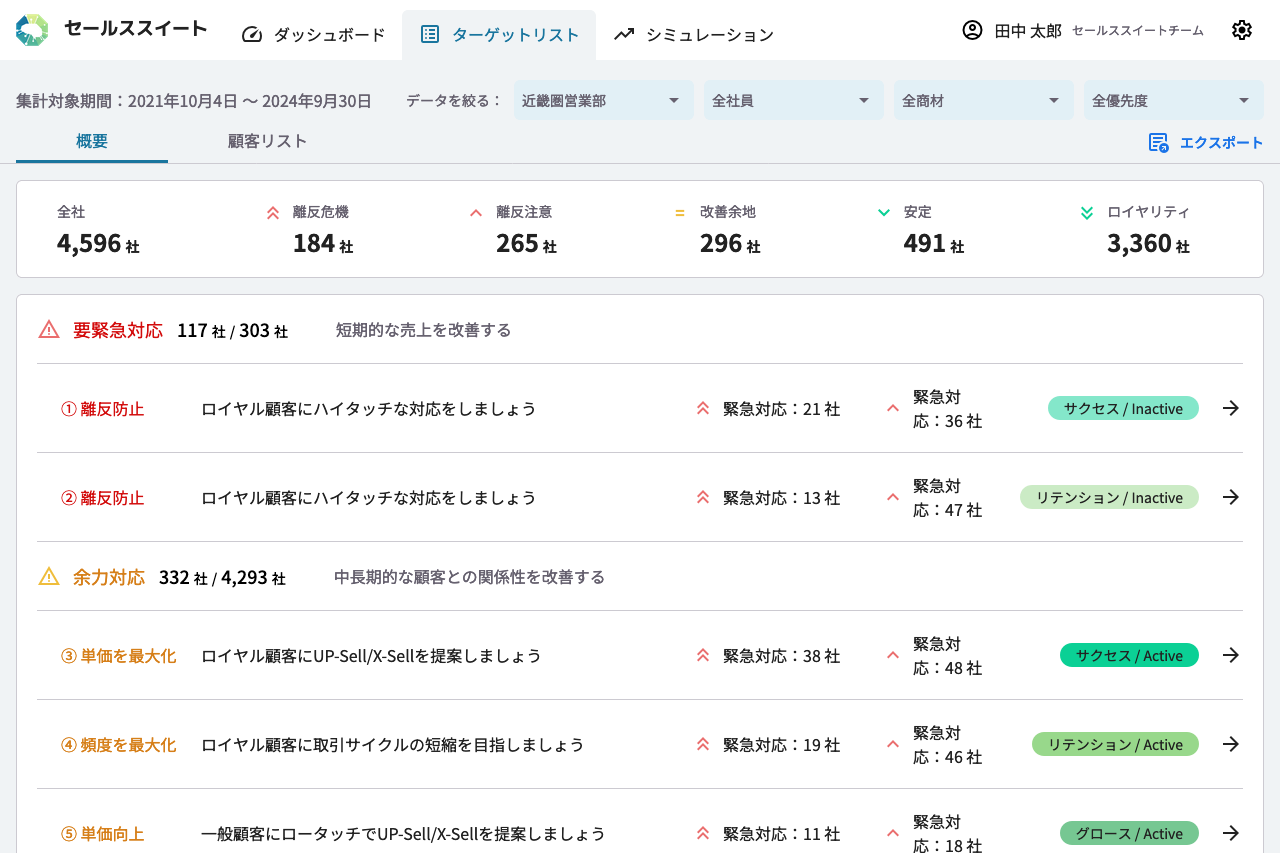This screenshot has height=853, width=1280.
Task: Click the text ロイヤル顧客に取引サイクルの短縮を目指しましょう
Action: point(393,745)
